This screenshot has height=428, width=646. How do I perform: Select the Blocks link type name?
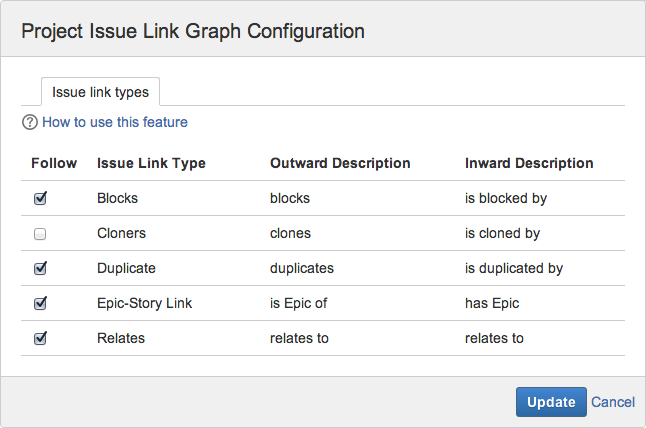point(117,198)
